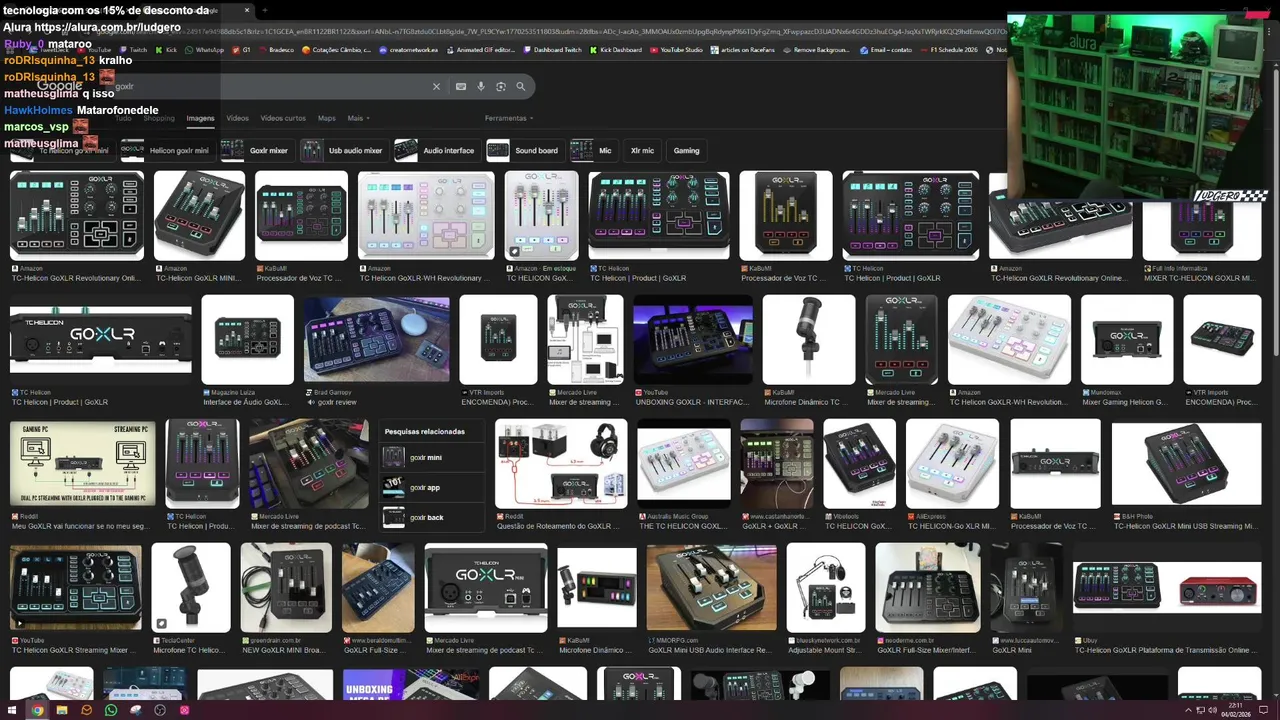This screenshot has width=1280, height=720.
Task: Open Google Lens image search icon
Action: tap(501, 87)
